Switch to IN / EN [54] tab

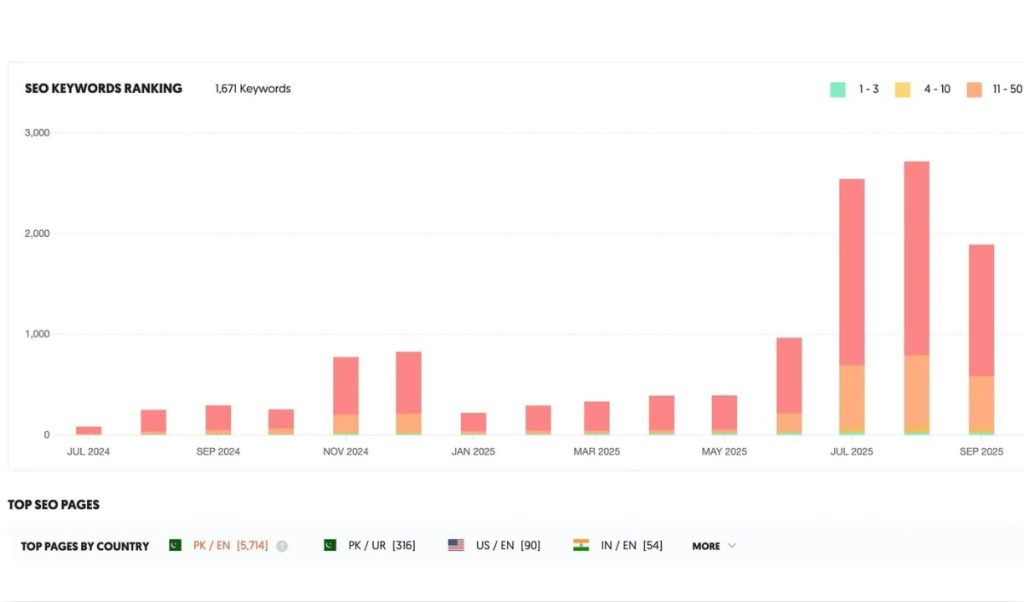tap(632, 545)
